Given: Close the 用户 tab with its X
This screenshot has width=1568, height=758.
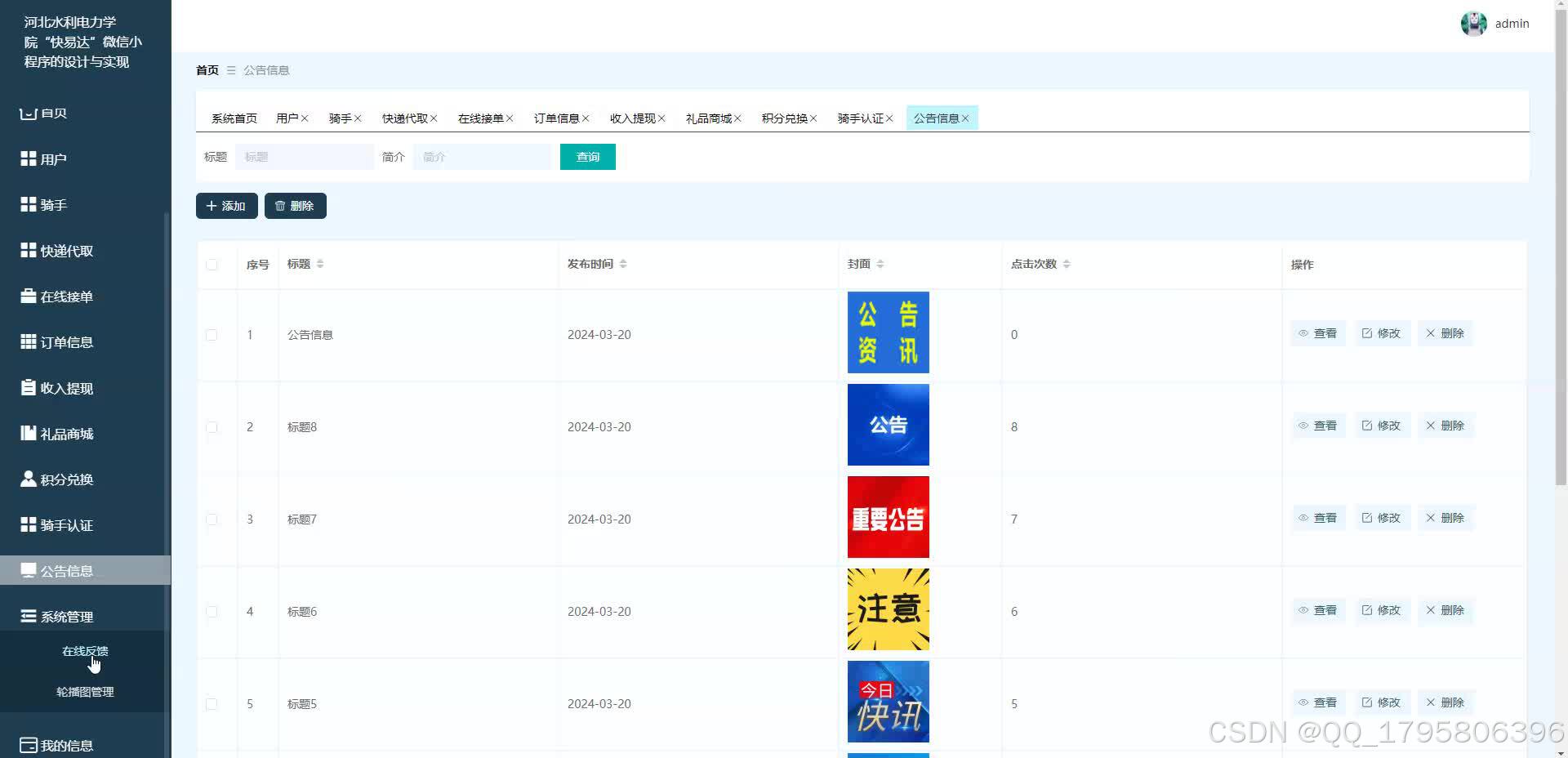Looking at the screenshot, I should [305, 118].
